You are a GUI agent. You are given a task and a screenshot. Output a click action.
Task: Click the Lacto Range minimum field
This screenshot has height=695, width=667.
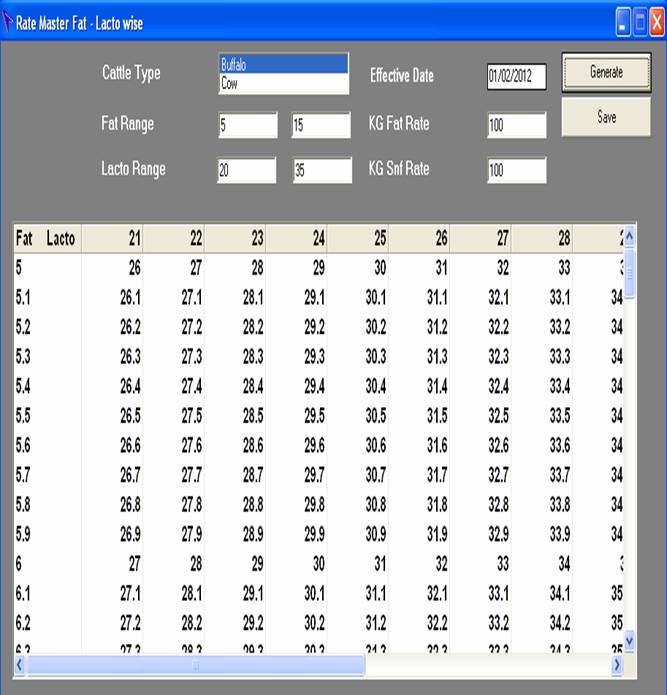[247, 171]
